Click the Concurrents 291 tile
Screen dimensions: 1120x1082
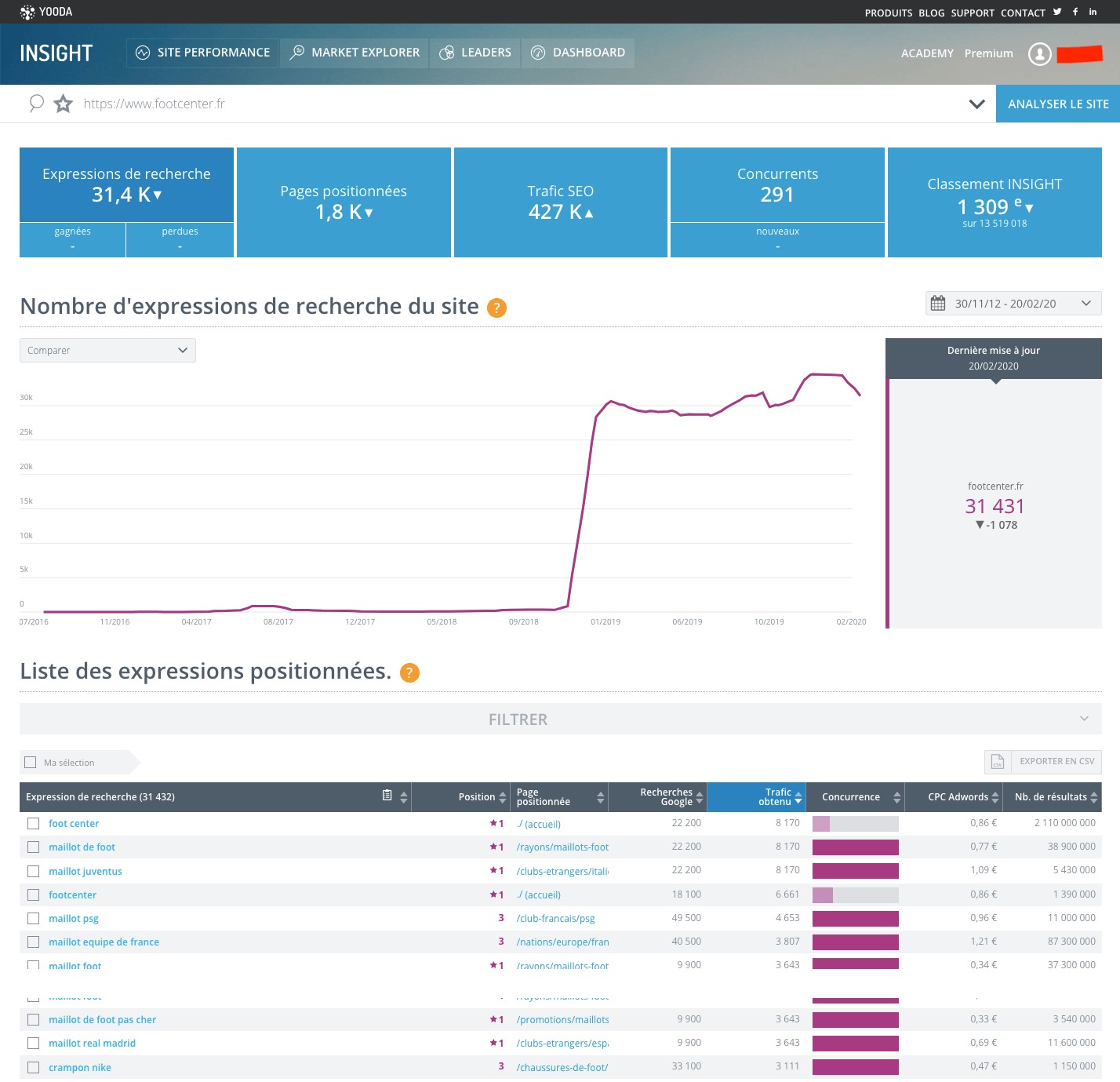click(x=777, y=185)
